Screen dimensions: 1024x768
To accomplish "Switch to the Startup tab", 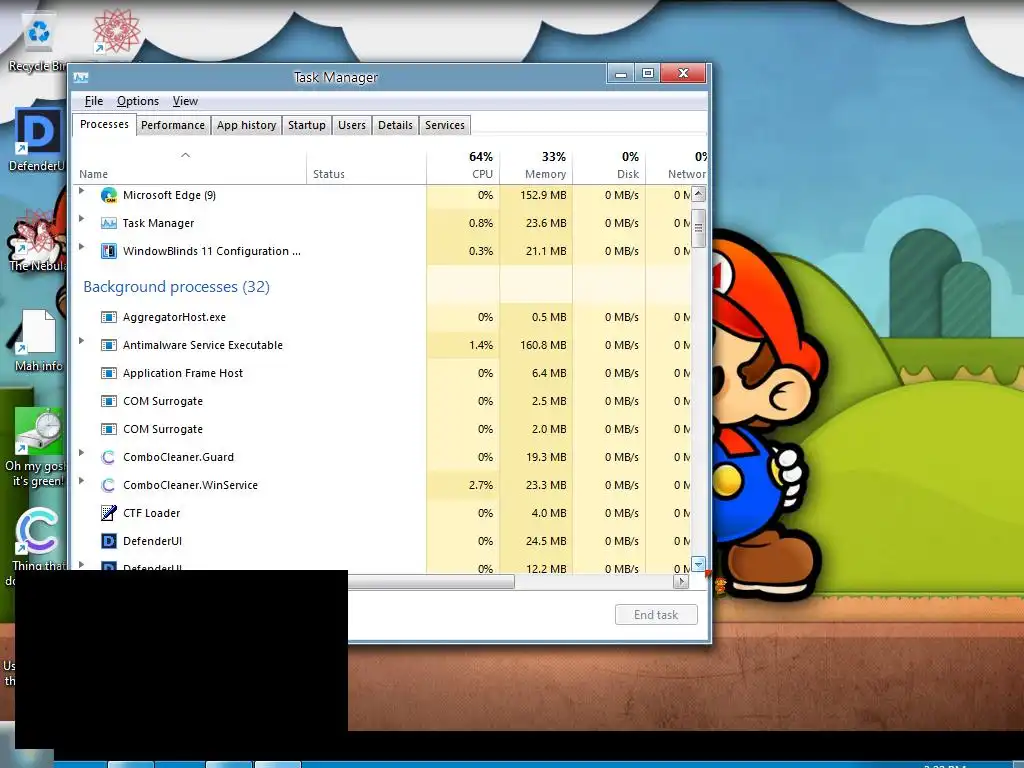I will [307, 125].
